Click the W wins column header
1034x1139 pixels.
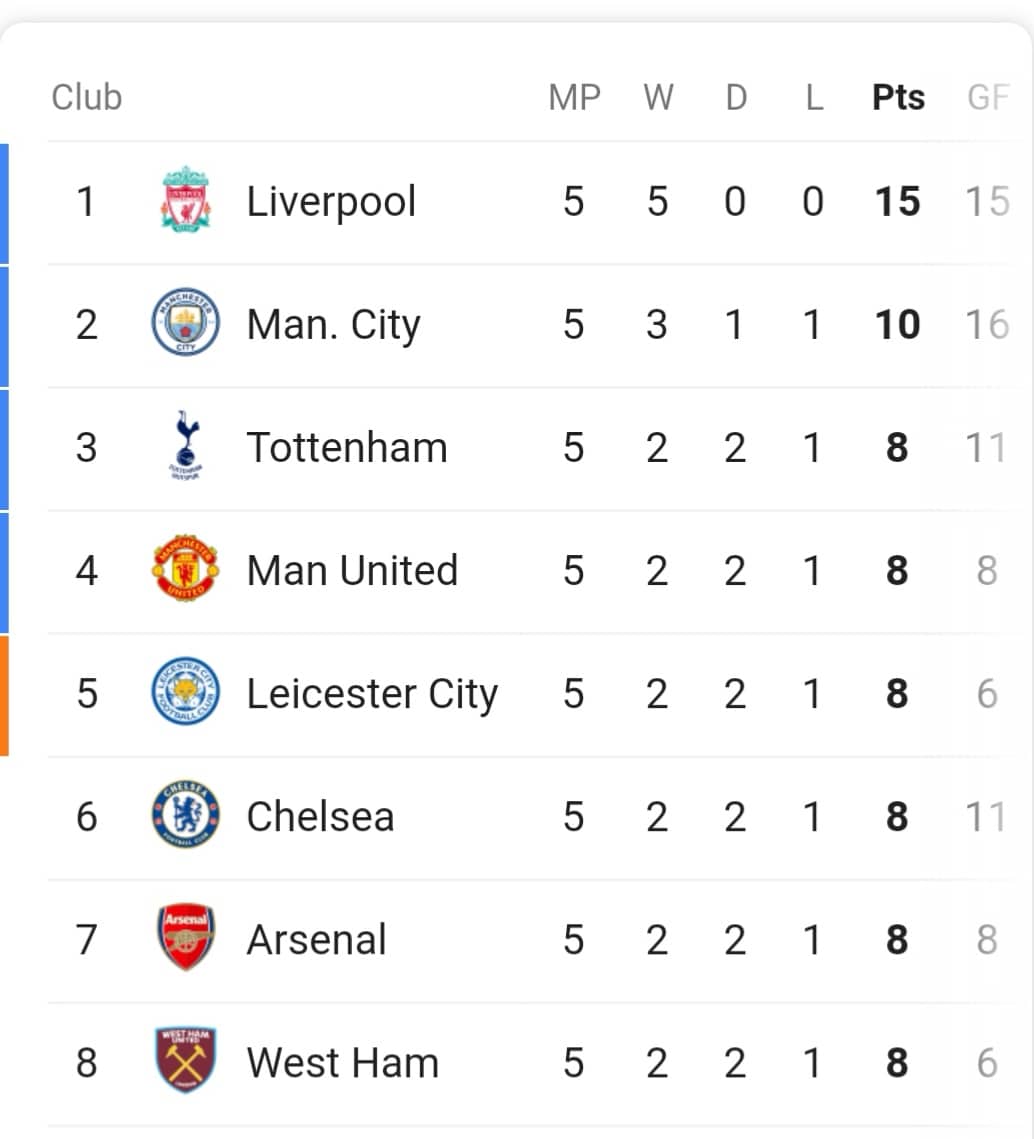click(x=658, y=97)
